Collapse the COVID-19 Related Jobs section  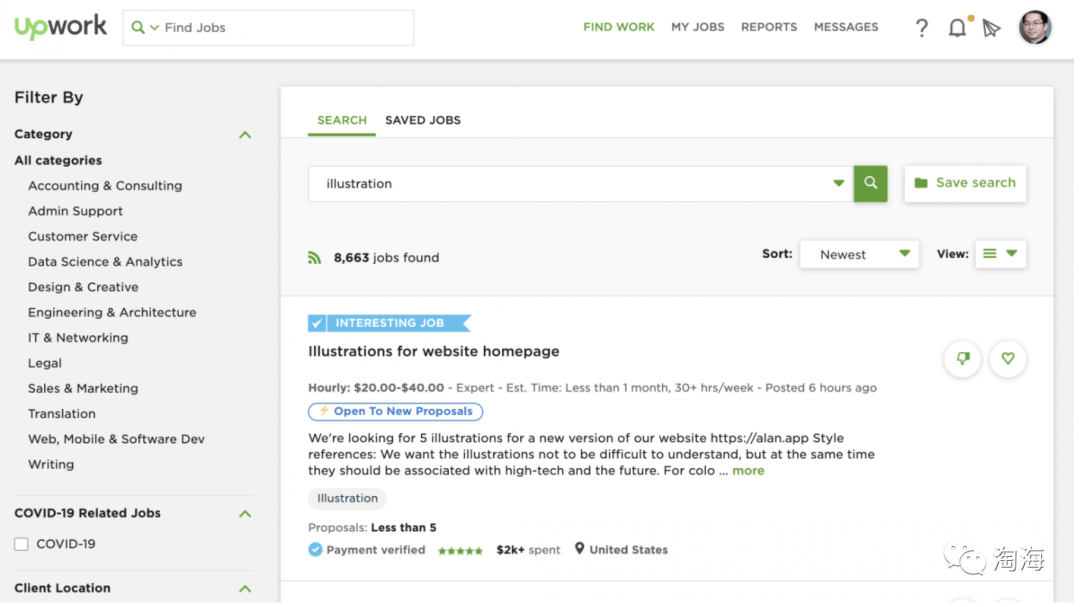(x=245, y=514)
